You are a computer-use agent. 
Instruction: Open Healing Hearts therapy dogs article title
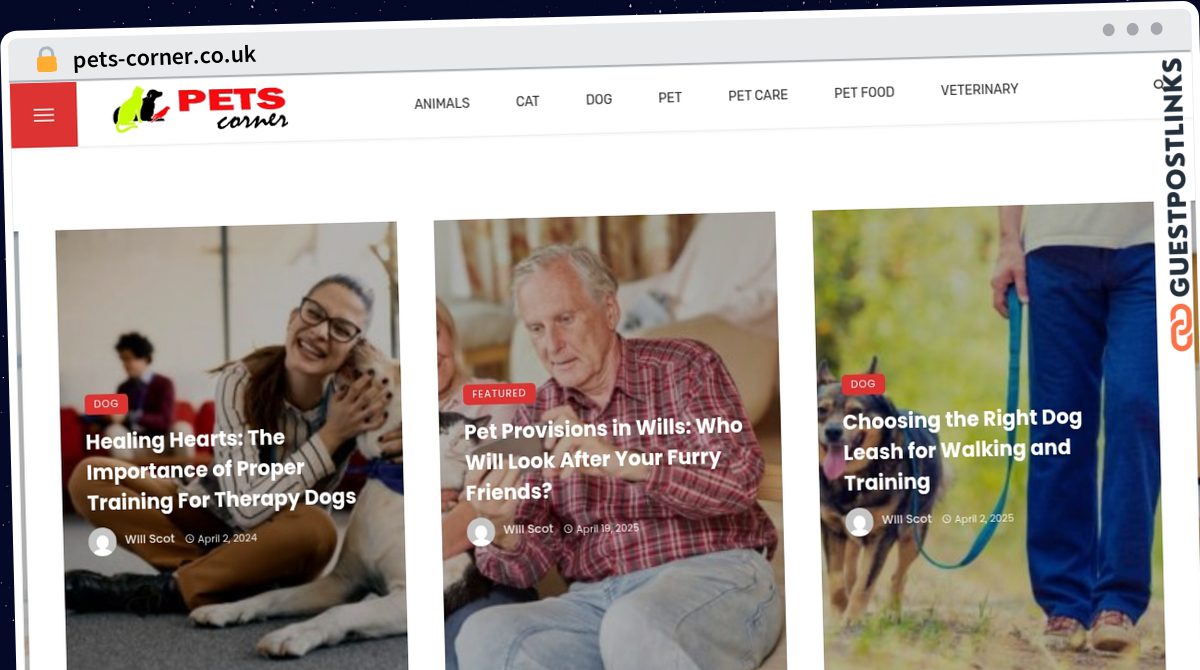point(220,469)
